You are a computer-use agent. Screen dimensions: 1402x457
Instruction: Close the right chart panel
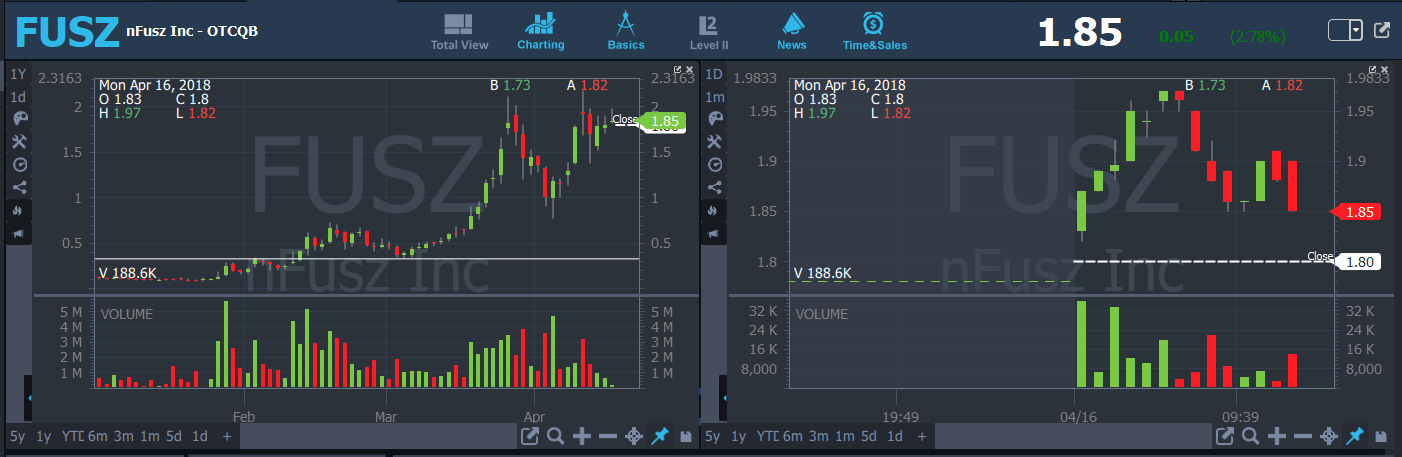pos(1384,70)
